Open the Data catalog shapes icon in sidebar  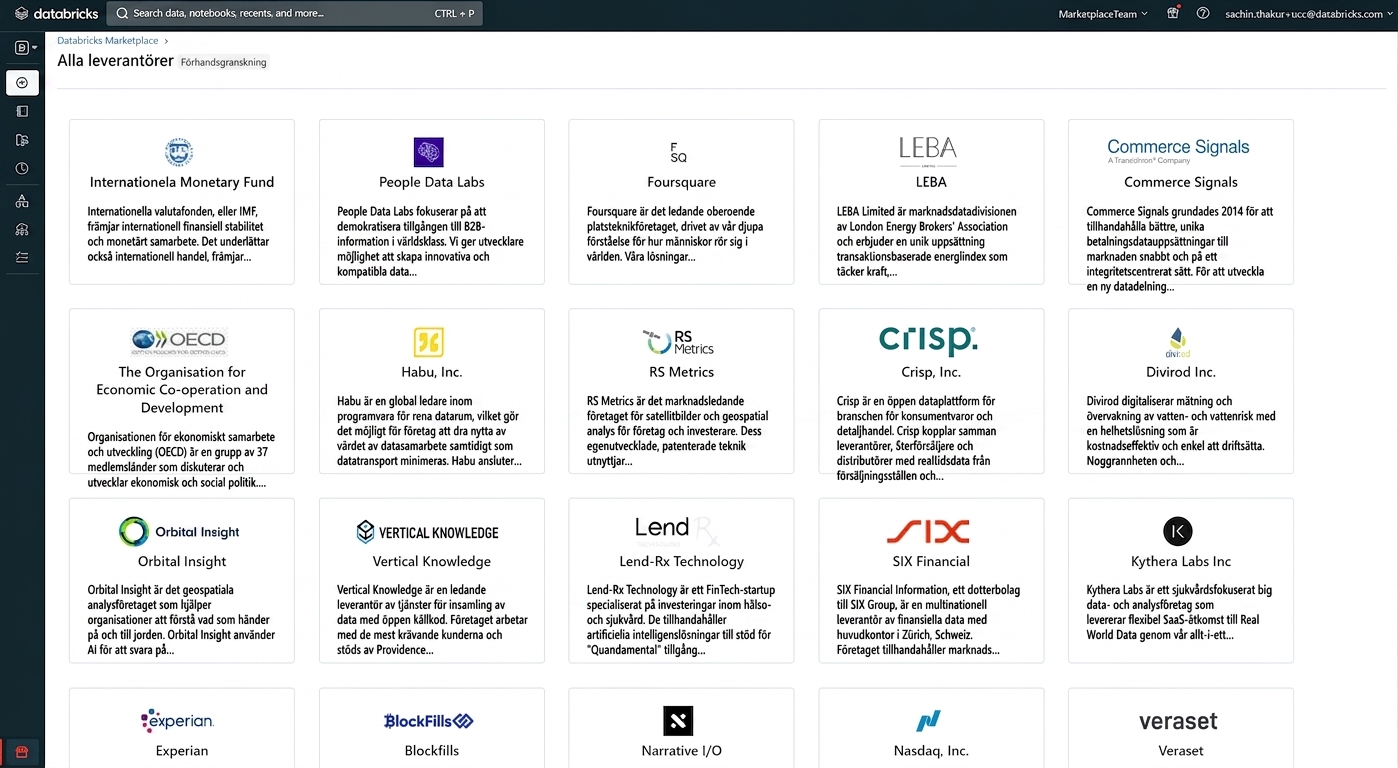(x=22, y=201)
